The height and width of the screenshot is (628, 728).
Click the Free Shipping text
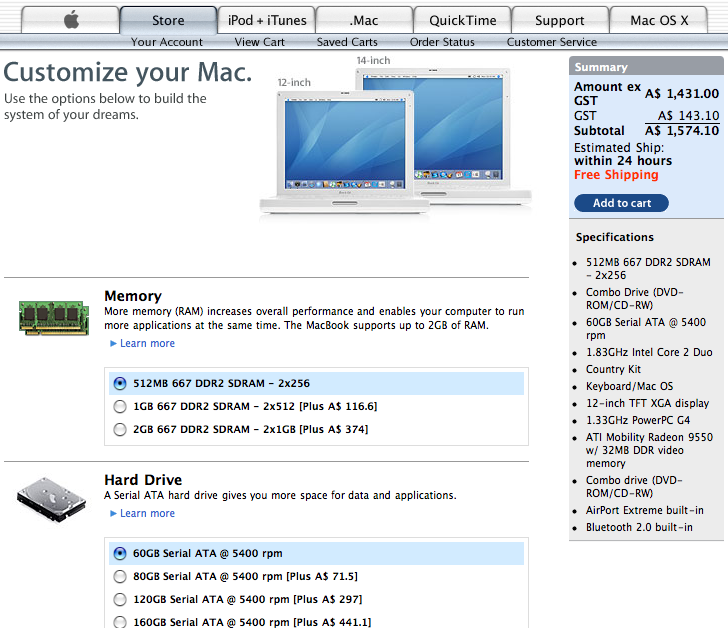pyautogui.click(x=616, y=175)
